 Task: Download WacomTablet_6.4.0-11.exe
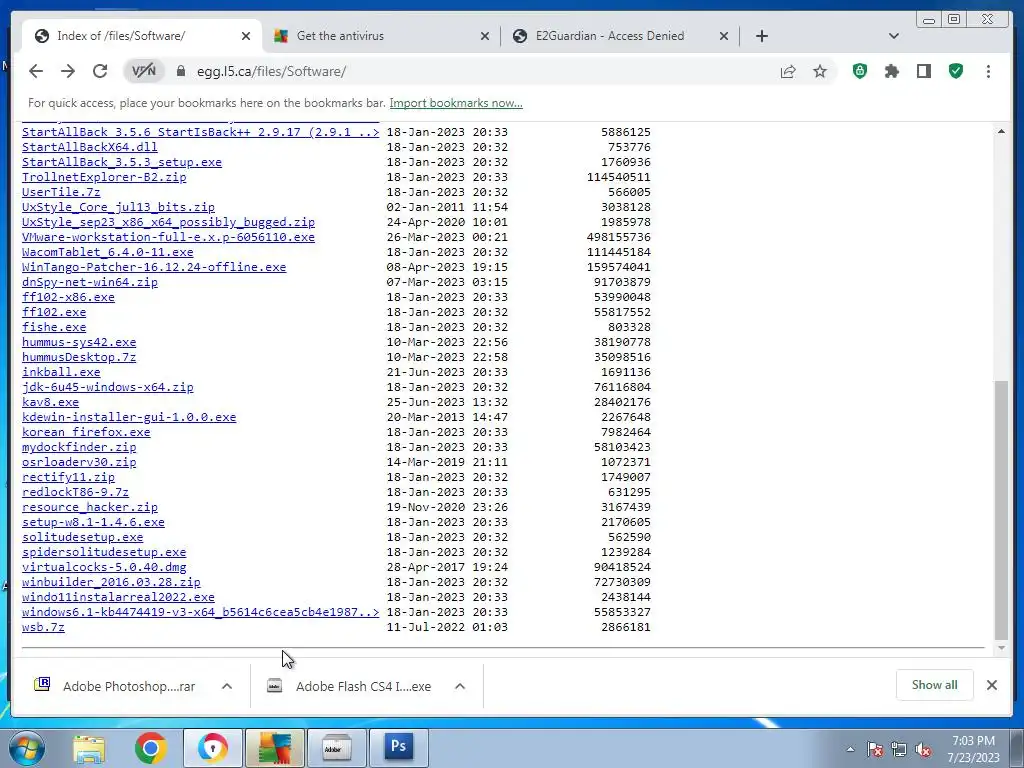point(108,252)
